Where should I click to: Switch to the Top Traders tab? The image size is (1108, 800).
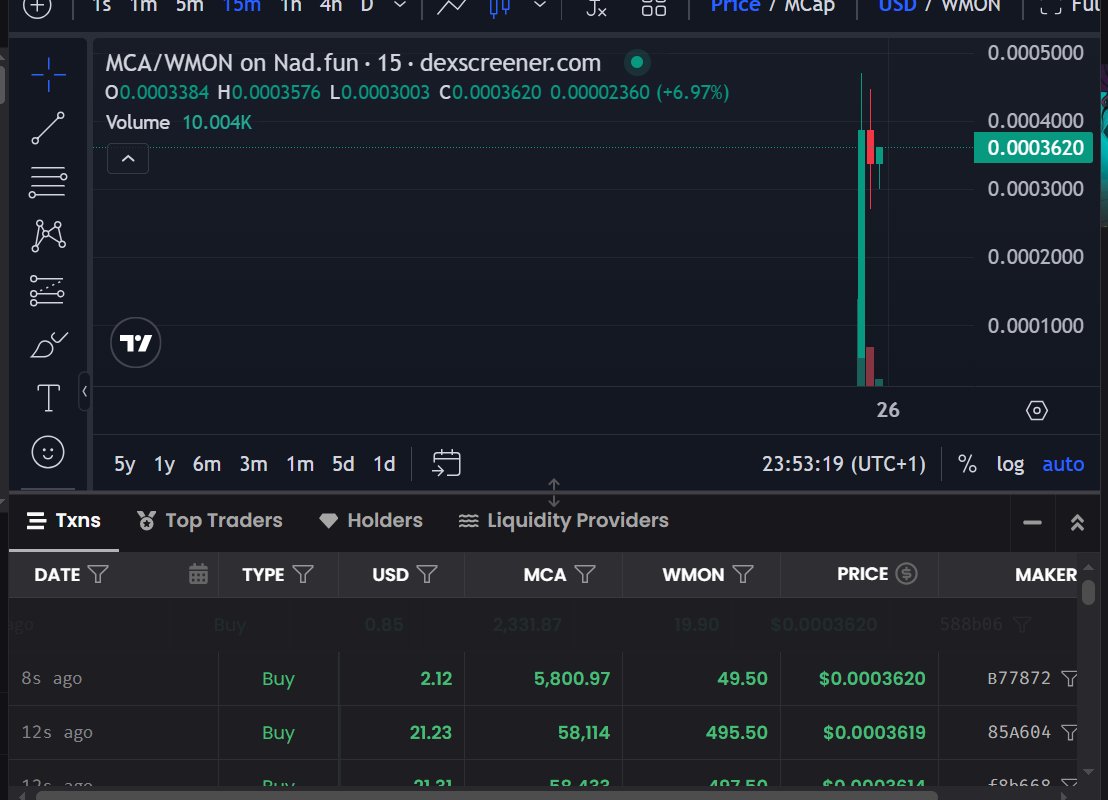(x=210, y=521)
